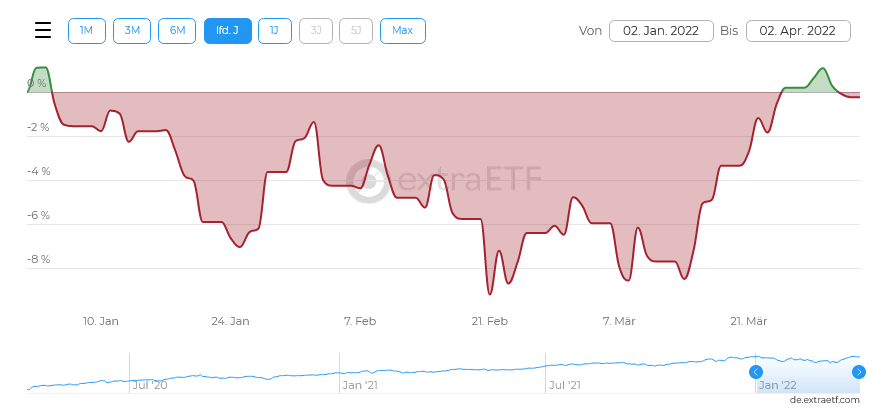This screenshot has width=876, height=420.
Task: Click the Jul '21 navigator marker
Action: (x=565, y=385)
